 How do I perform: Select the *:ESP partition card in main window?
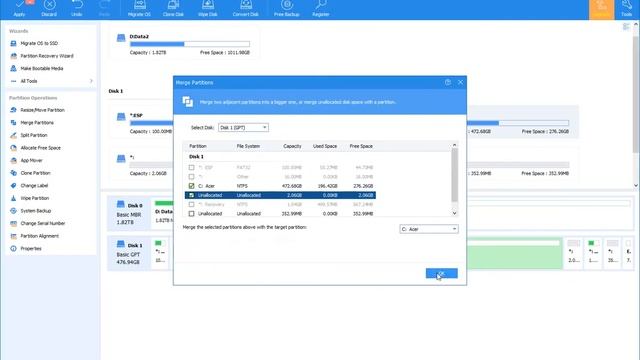click(141, 123)
